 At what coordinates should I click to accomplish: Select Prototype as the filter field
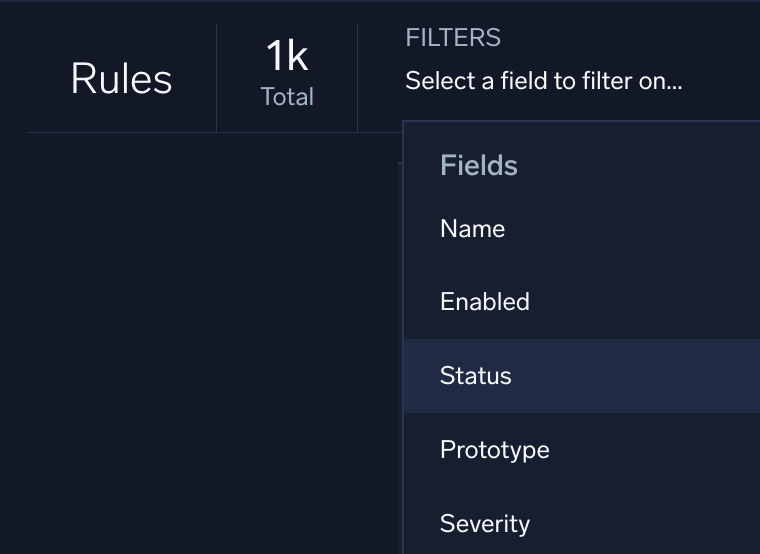coord(494,450)
